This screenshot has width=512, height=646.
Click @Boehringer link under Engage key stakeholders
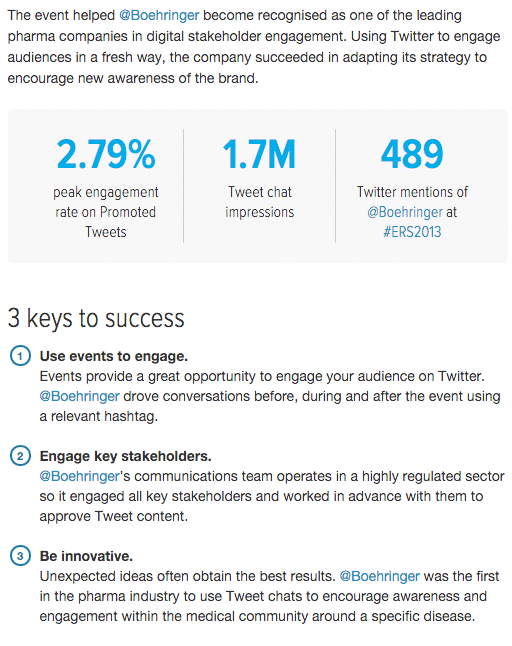(x=79, y=476)
